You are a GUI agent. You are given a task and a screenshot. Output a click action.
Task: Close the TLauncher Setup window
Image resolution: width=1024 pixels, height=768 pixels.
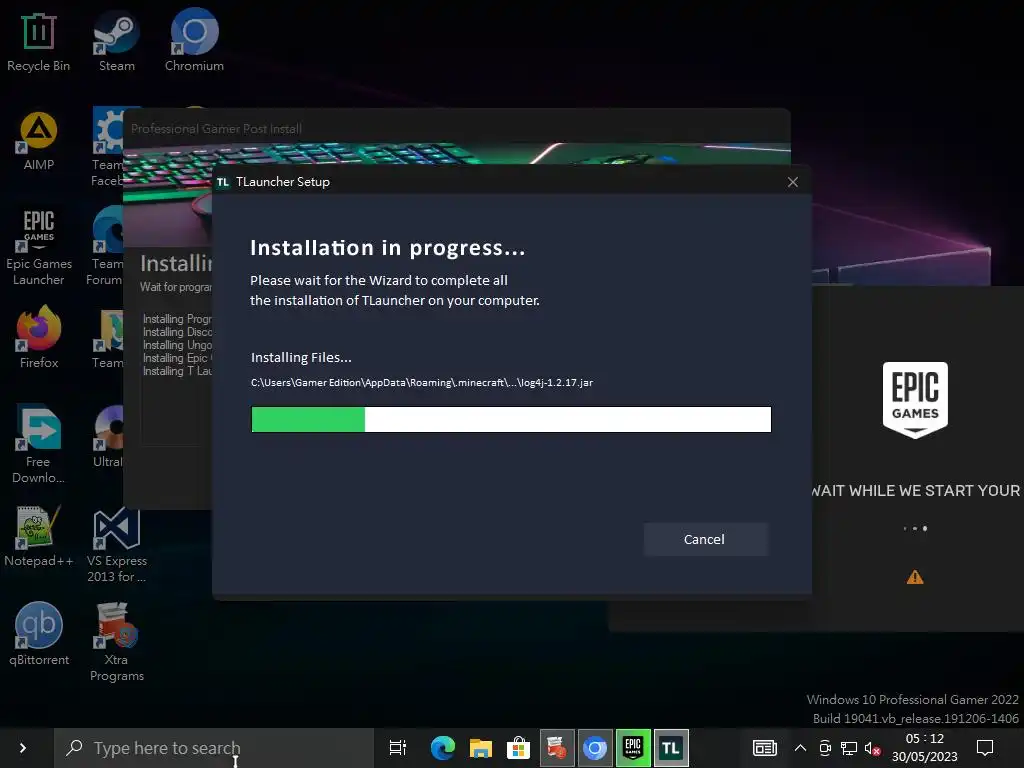[x=792, y=182]
